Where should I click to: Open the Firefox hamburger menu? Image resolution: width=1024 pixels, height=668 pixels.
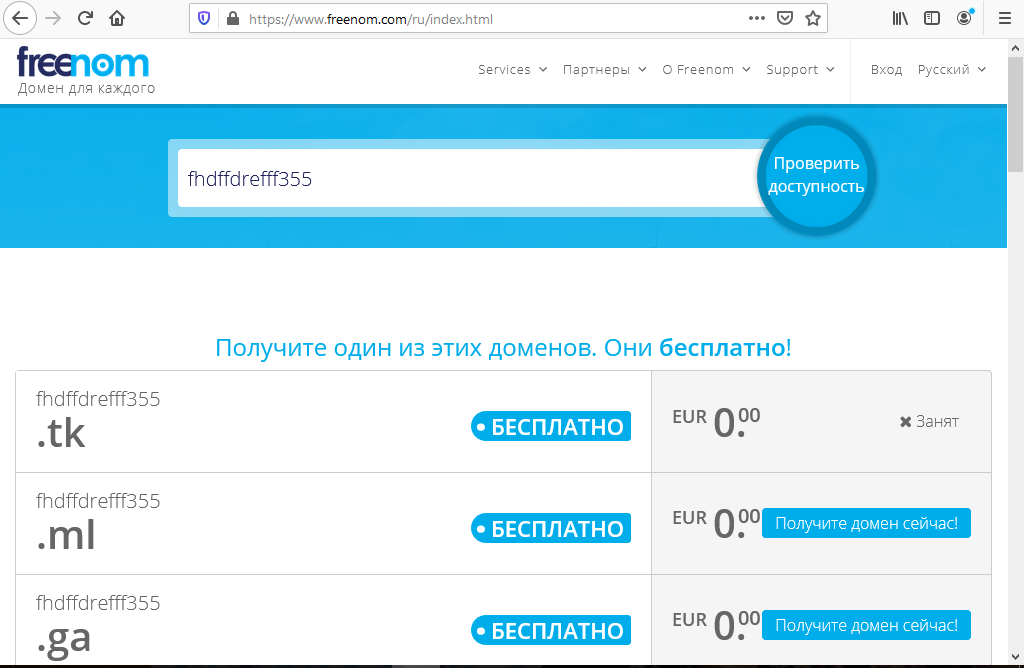[x=1005, y=18]
